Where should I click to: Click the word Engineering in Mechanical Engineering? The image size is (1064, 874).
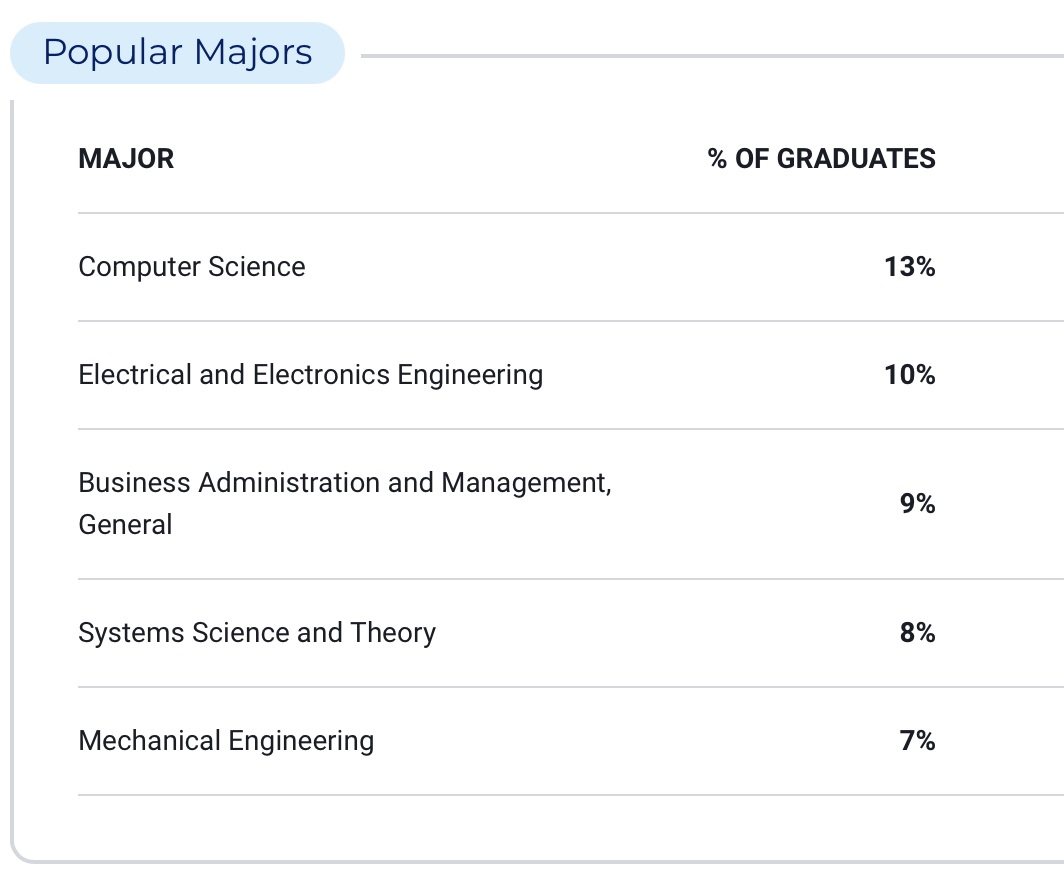(301, 741)
